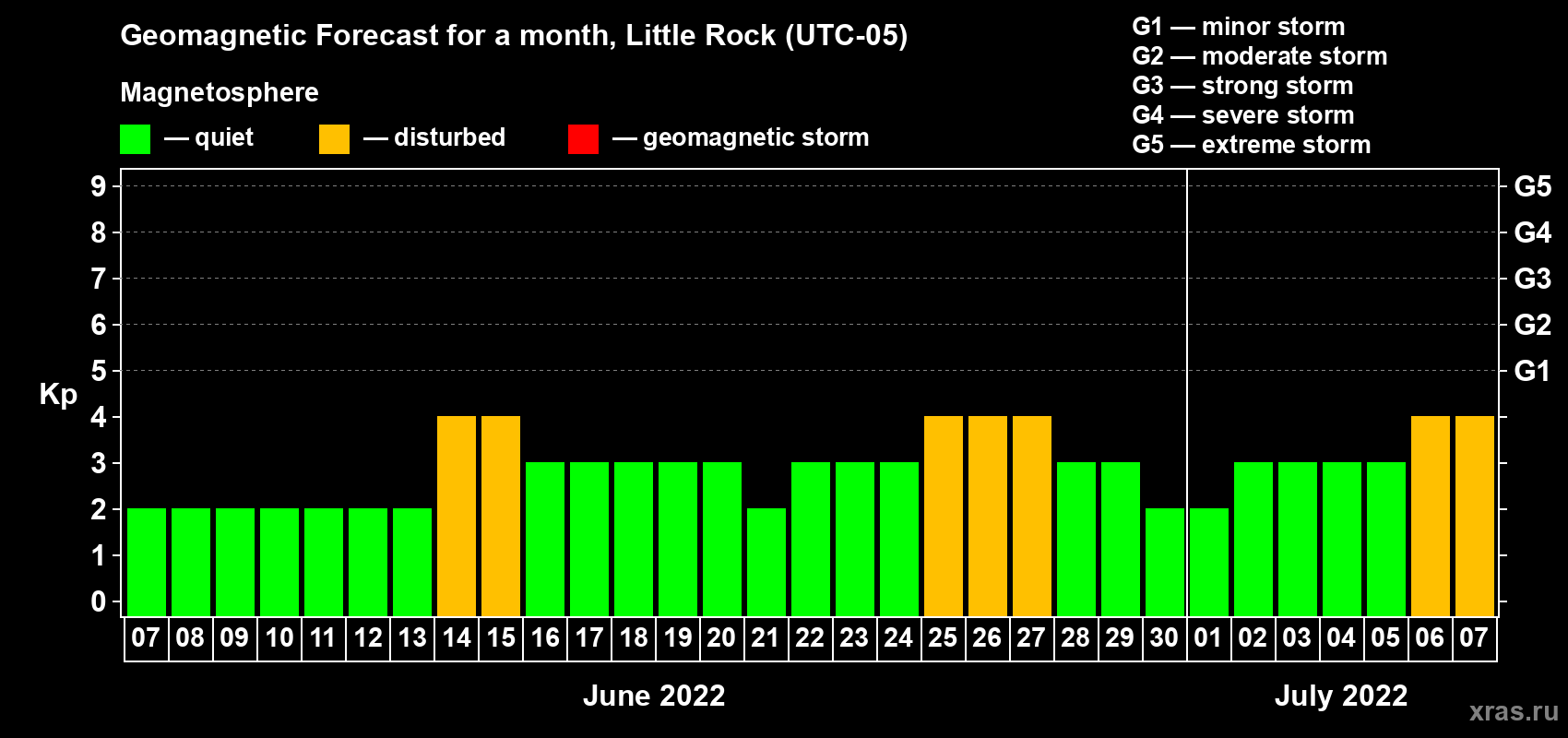
Task: Click the June 07 green bar
Action: click(147, 562)
